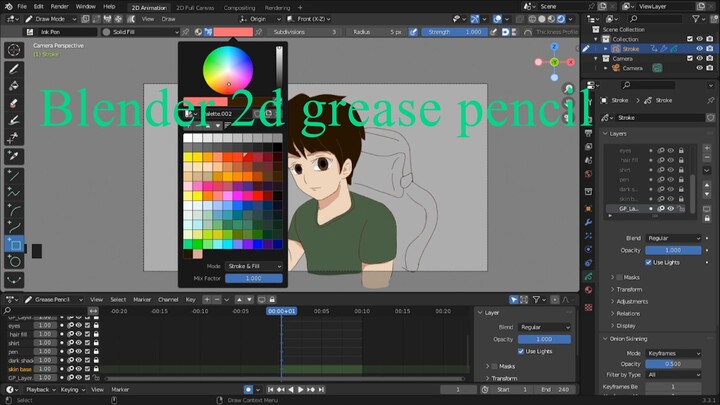Hide the Stroke object in outliner
The height and width of the screenshot is (405, 720).
[700, 49]
